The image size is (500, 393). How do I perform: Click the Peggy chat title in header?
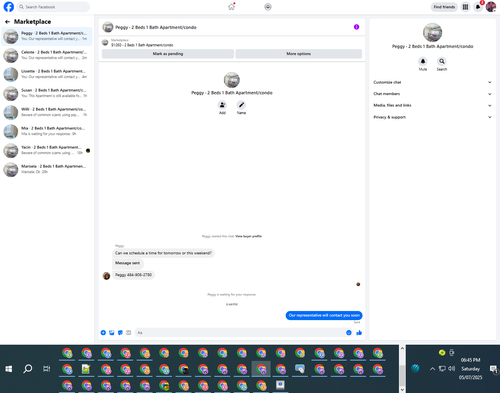tap(156, 27)
